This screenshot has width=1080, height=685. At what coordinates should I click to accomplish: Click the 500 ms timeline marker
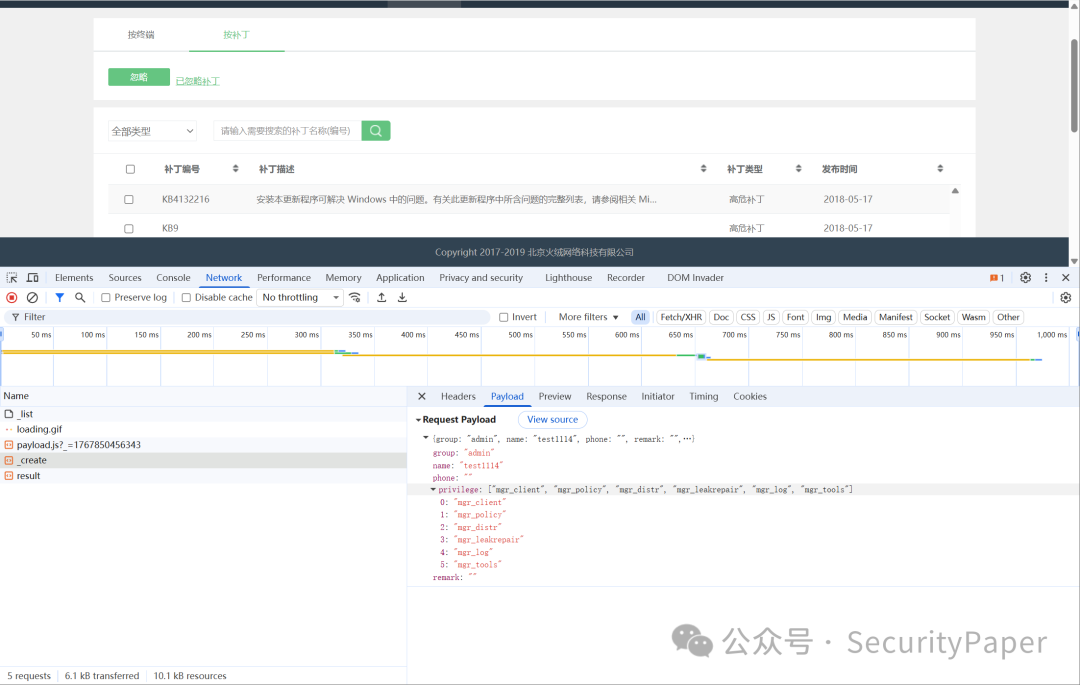pos(520,335)
